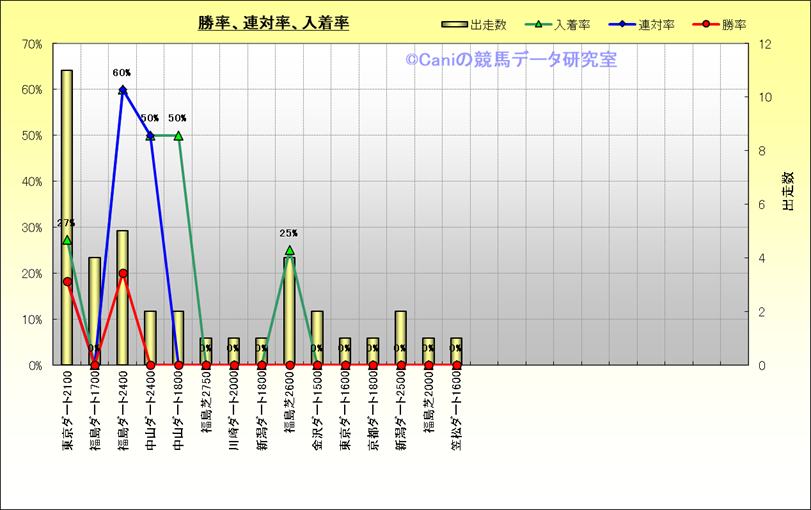
Task: Click the 新潟ダート2500 bar
Action: pos(400,338)
